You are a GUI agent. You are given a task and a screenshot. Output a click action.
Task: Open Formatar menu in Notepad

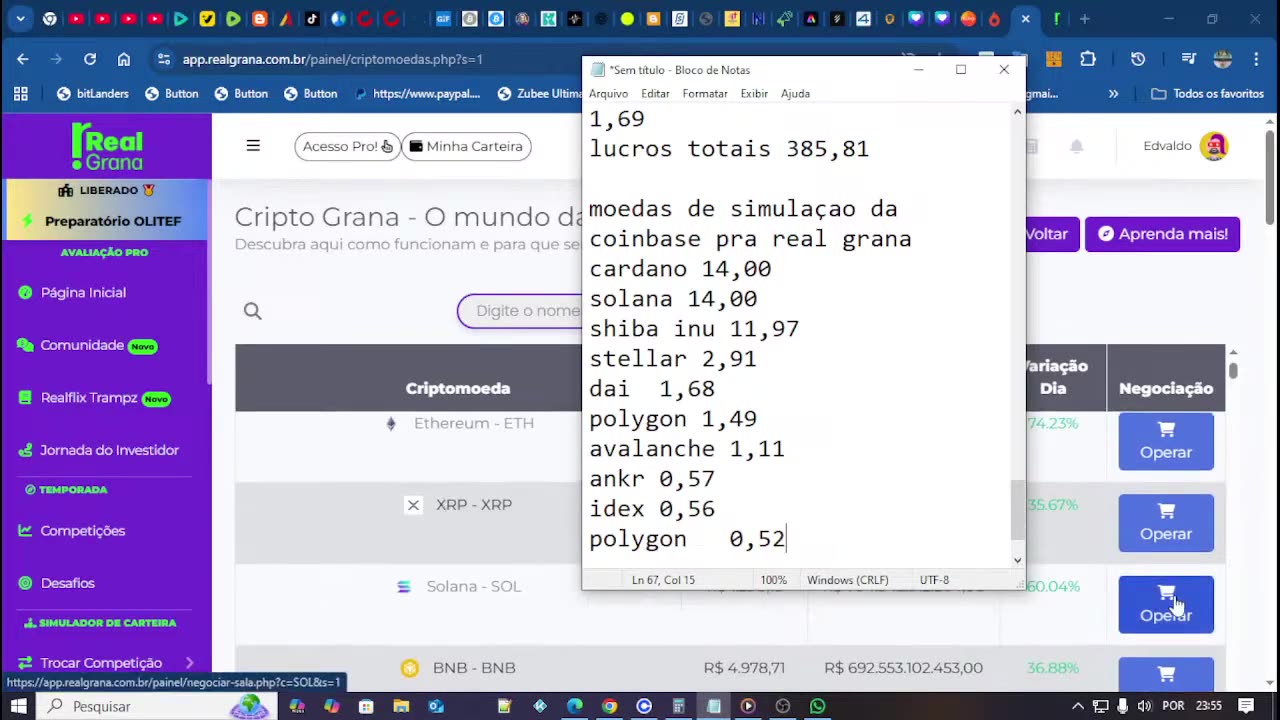pos(705,93)
